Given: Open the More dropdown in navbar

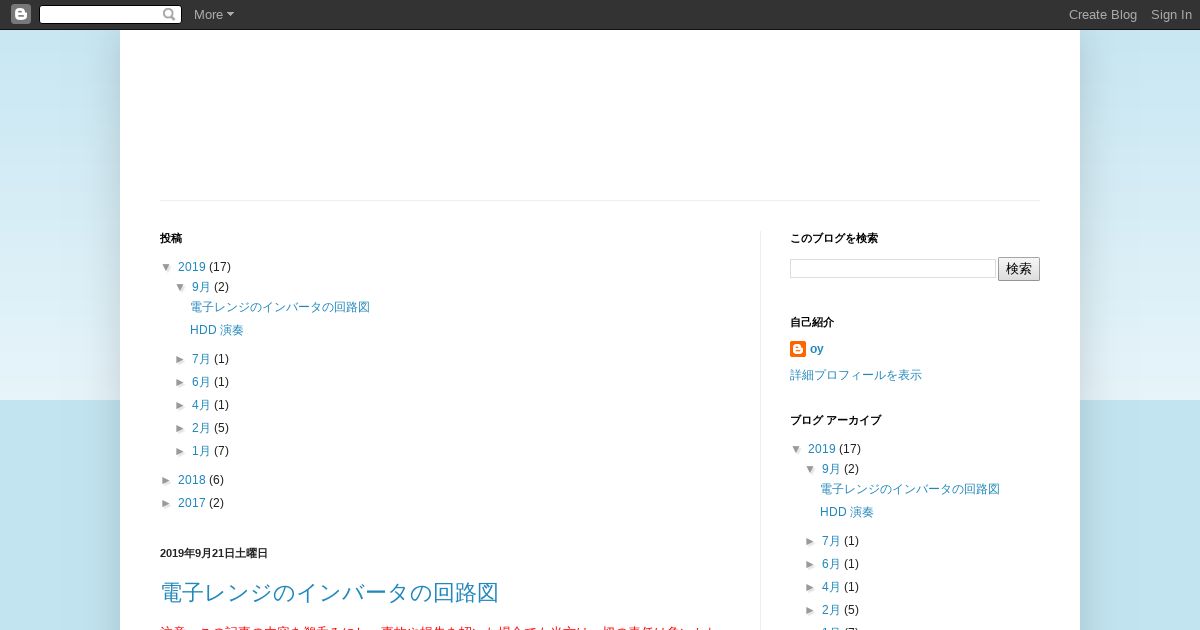Looking at the screenshot, I should pos(214,14).
